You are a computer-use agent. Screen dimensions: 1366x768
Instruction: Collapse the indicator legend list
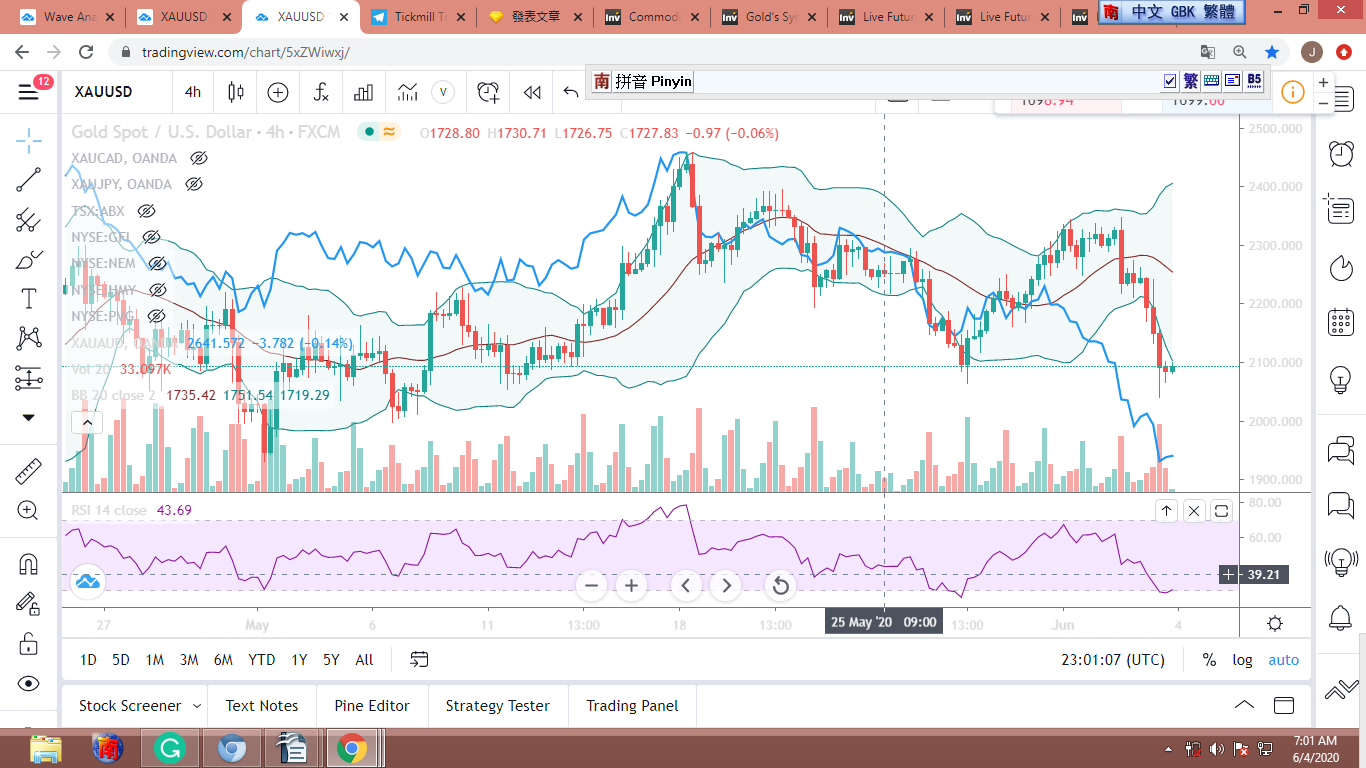point(87,423)
